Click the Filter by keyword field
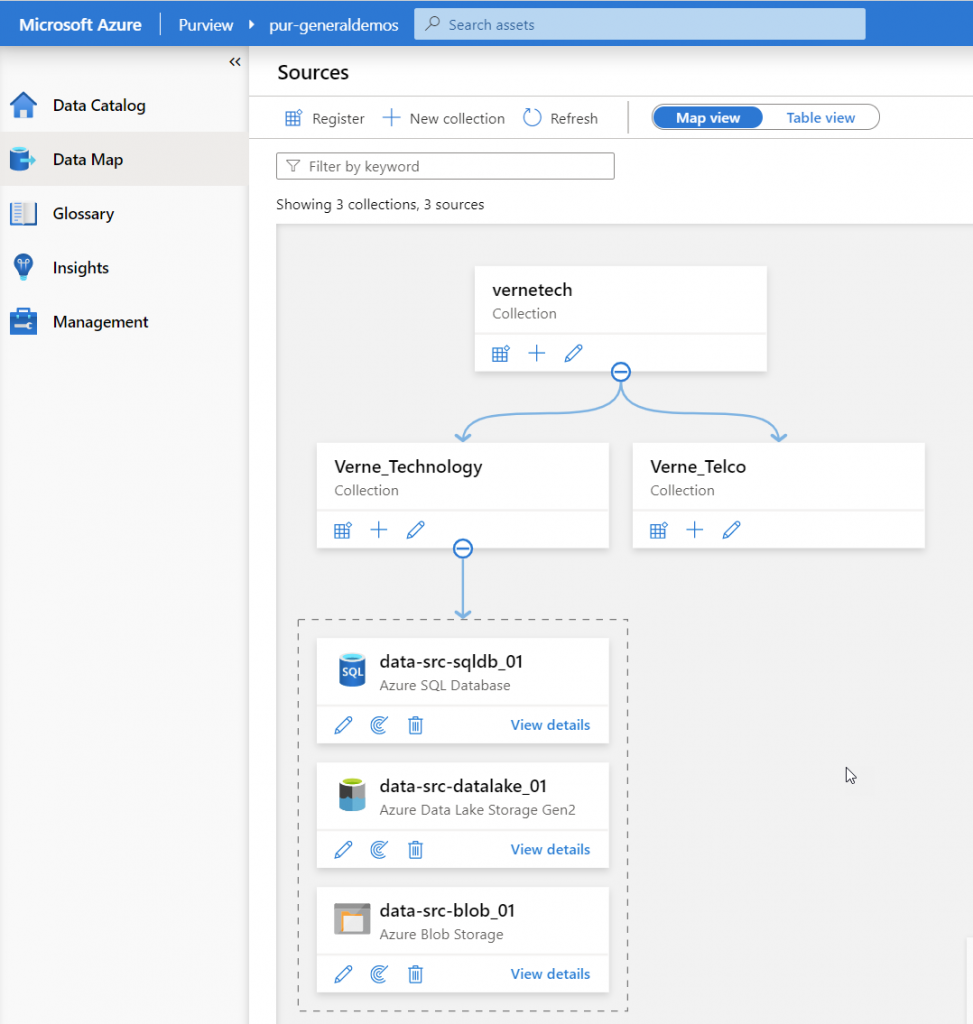Image resolution: width=973 pixels, height=1024 pixels. pyautogui.click(x=445, y=165)
